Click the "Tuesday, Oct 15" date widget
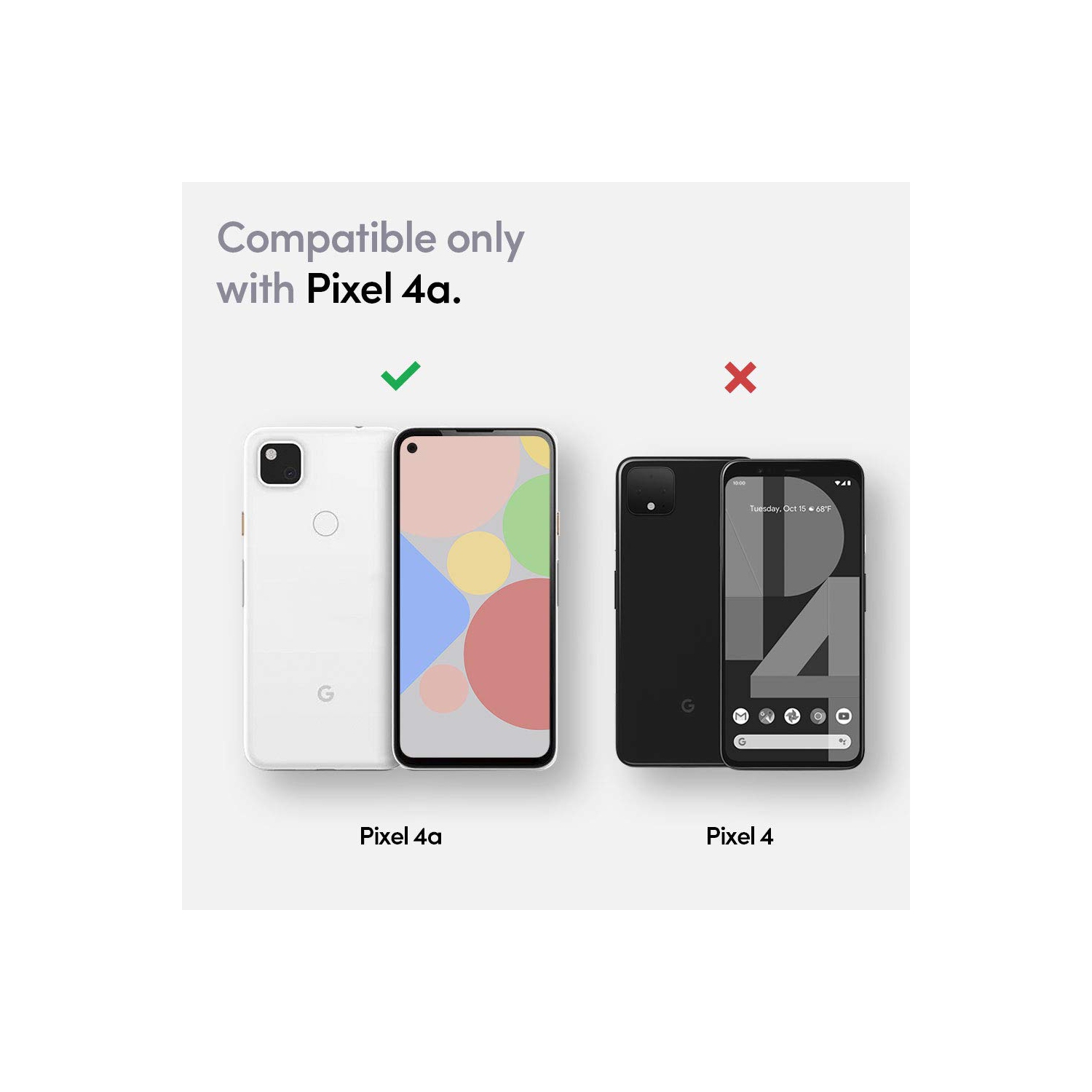Screen dimensions: 1092x1092 tap(778, 509)
